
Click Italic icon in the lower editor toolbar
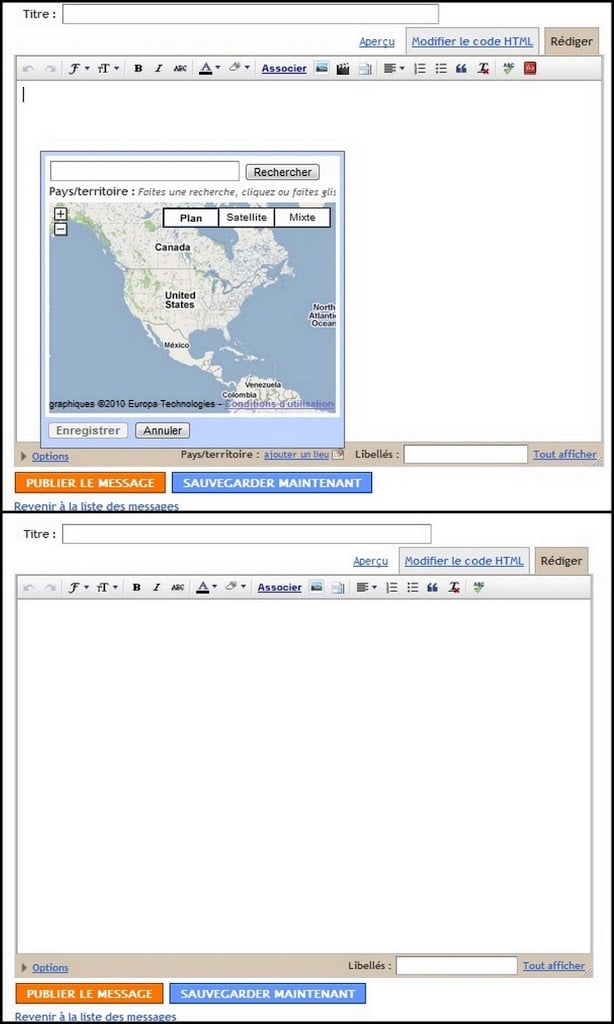155,587
